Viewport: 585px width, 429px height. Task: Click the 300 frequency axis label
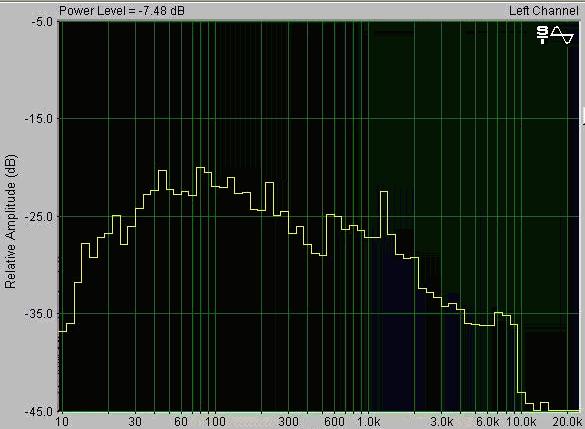coord(288,422)
